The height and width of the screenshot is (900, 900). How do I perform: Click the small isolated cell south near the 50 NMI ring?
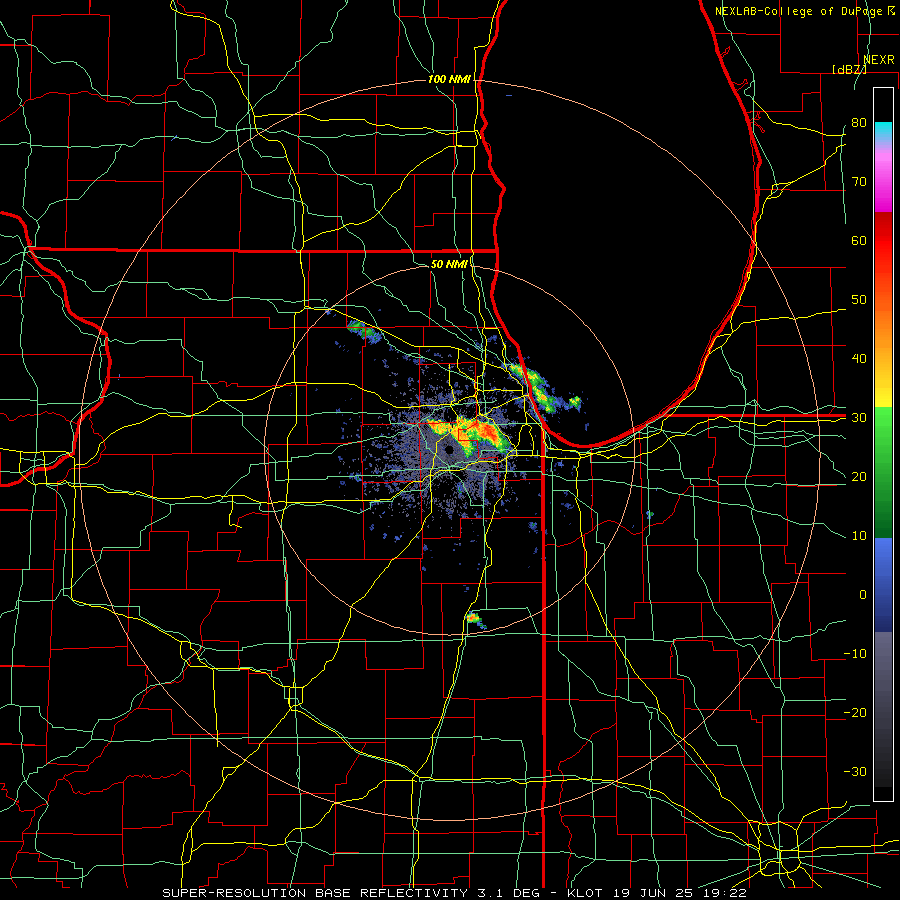click(x=474, y=618)
